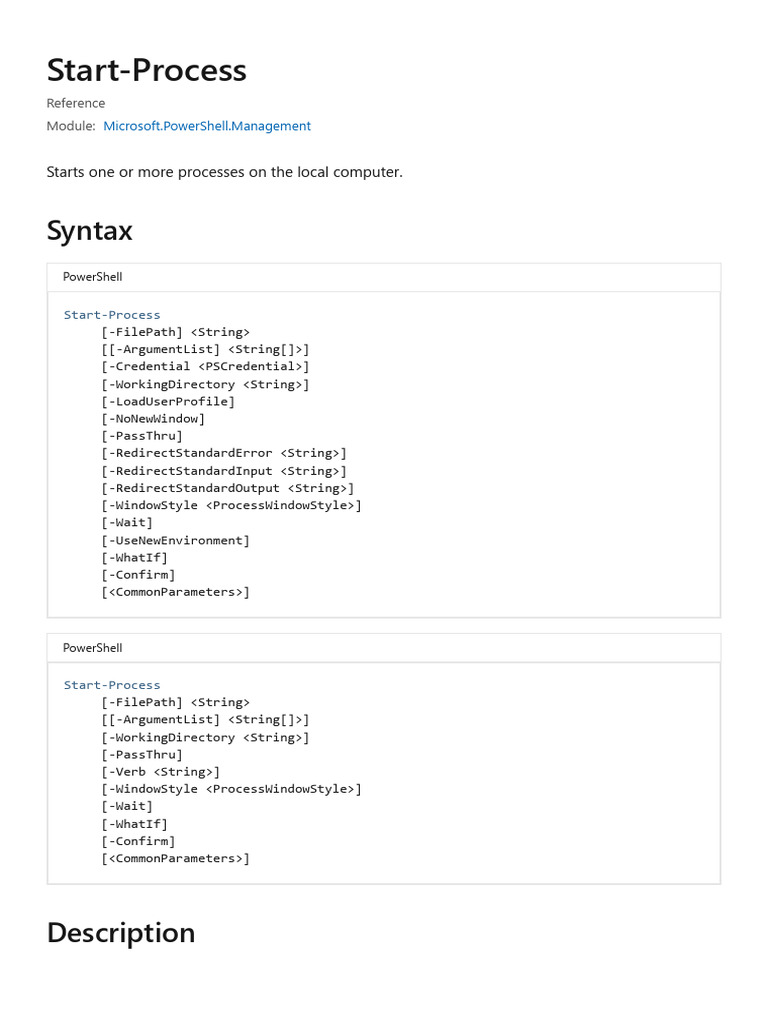Click the Module label text
Image resolution: width=768 pixels, height=1024 pixels.
click(70, 126)
